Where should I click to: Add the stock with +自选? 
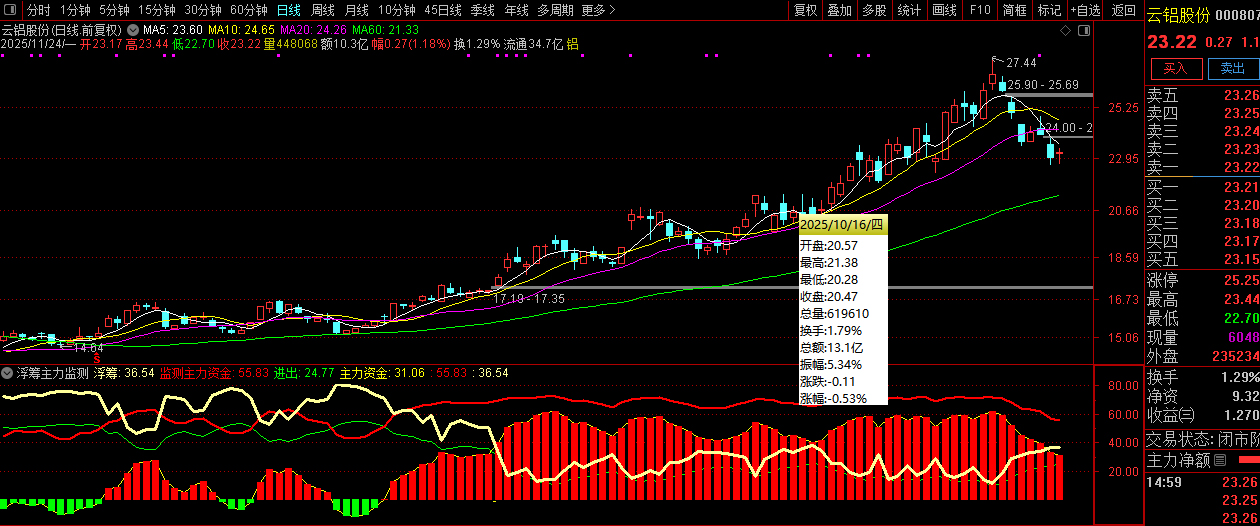[x=1085, y=10]
